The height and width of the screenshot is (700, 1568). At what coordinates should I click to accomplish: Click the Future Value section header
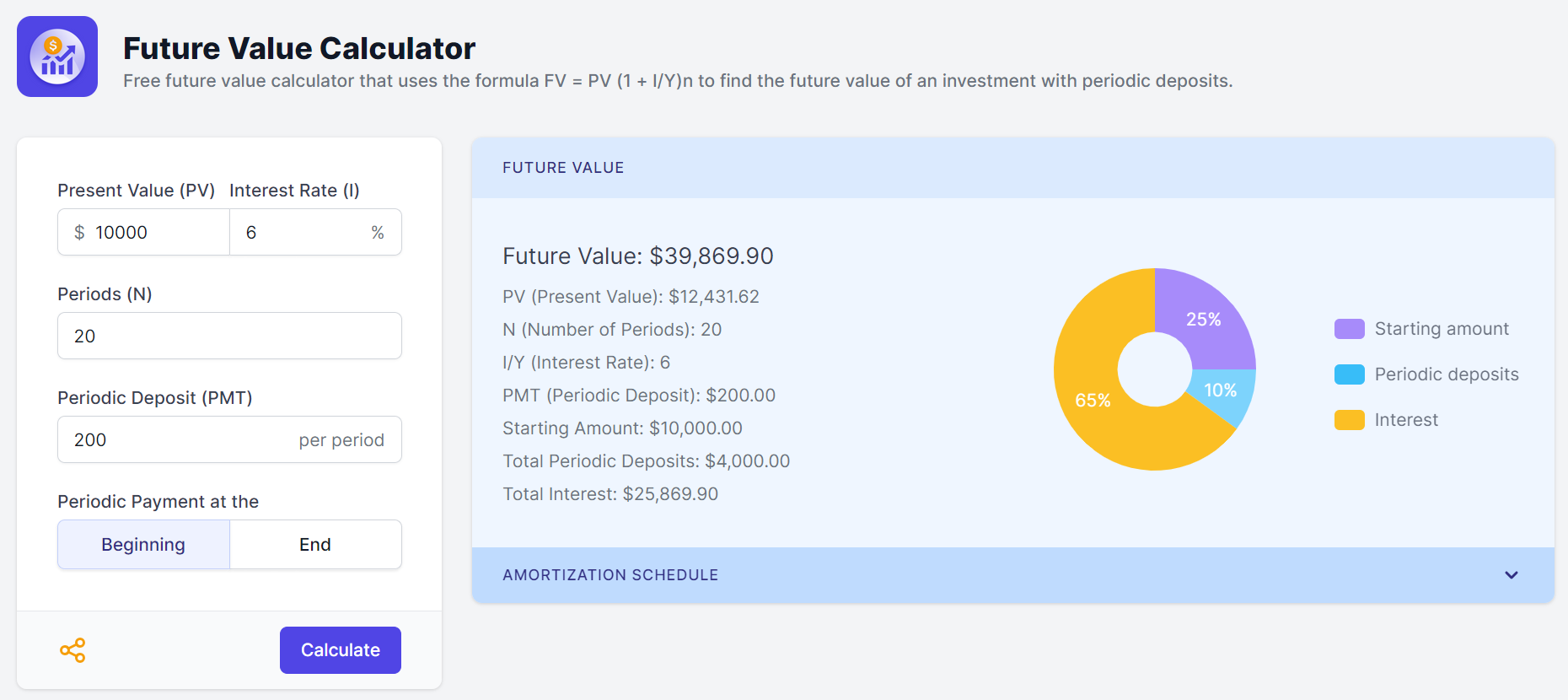563,168
